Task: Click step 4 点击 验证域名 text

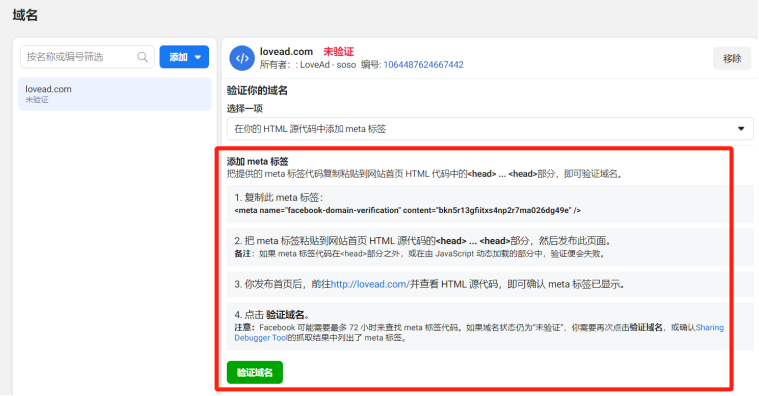Action: pyautogui.click(x=272, y=315)
